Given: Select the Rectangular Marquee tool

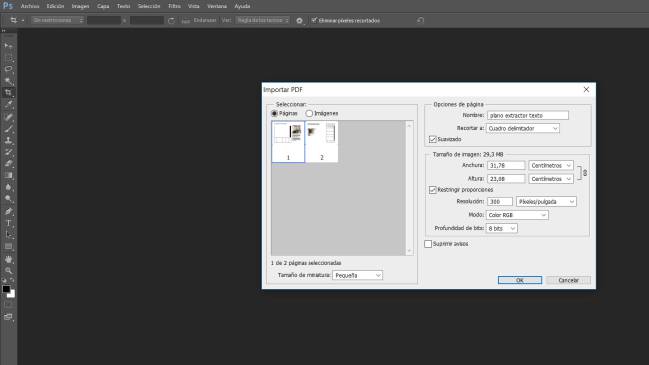Looking at the screenshot, I should (8, 58).
